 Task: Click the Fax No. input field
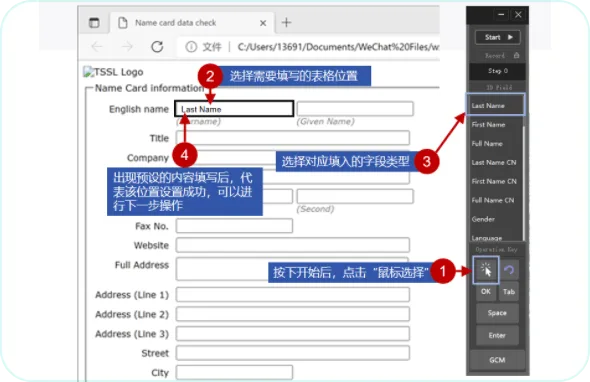point(234,226)
